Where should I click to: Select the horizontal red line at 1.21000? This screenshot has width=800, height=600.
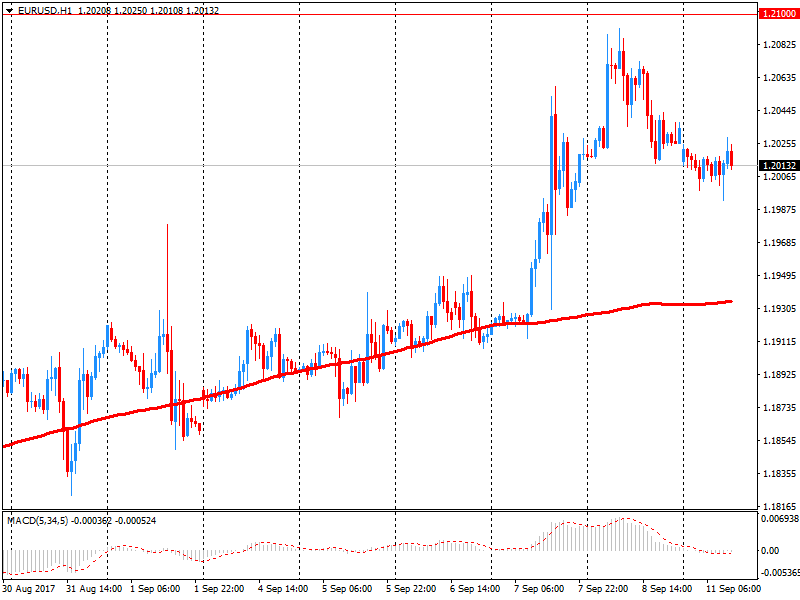[x=380, y=14]
